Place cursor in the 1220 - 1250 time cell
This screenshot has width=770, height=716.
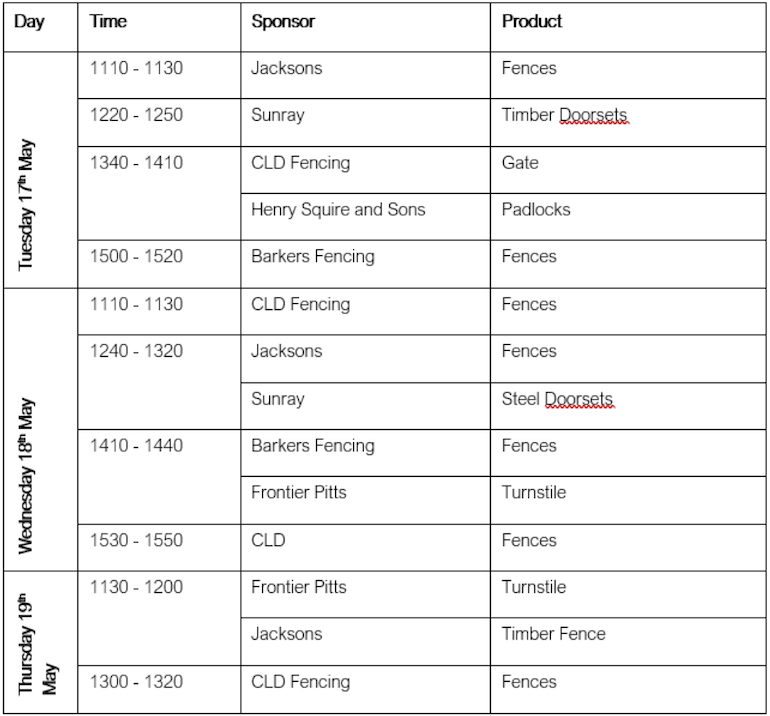(x=159, y=122)
